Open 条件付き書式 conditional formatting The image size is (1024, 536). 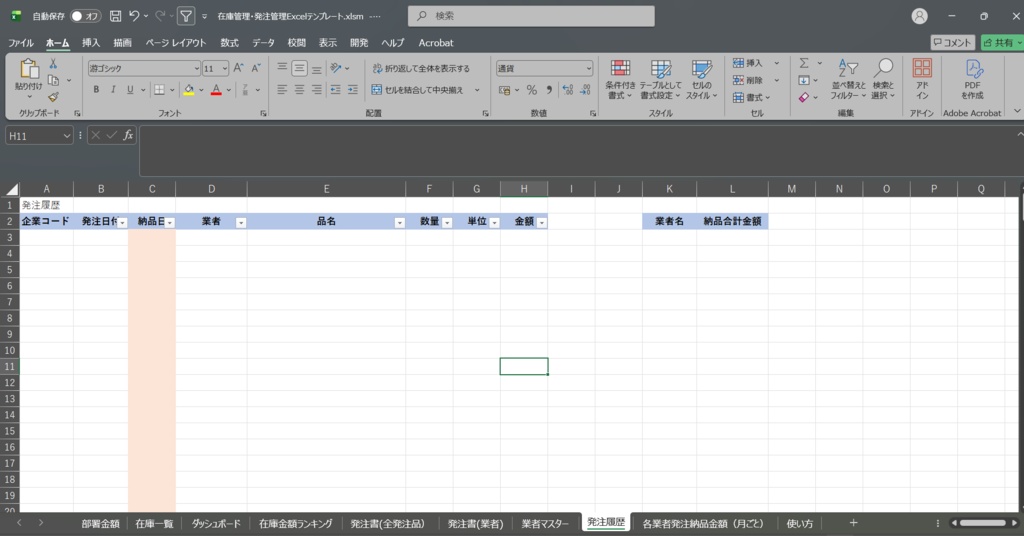(x=620, y=80)
